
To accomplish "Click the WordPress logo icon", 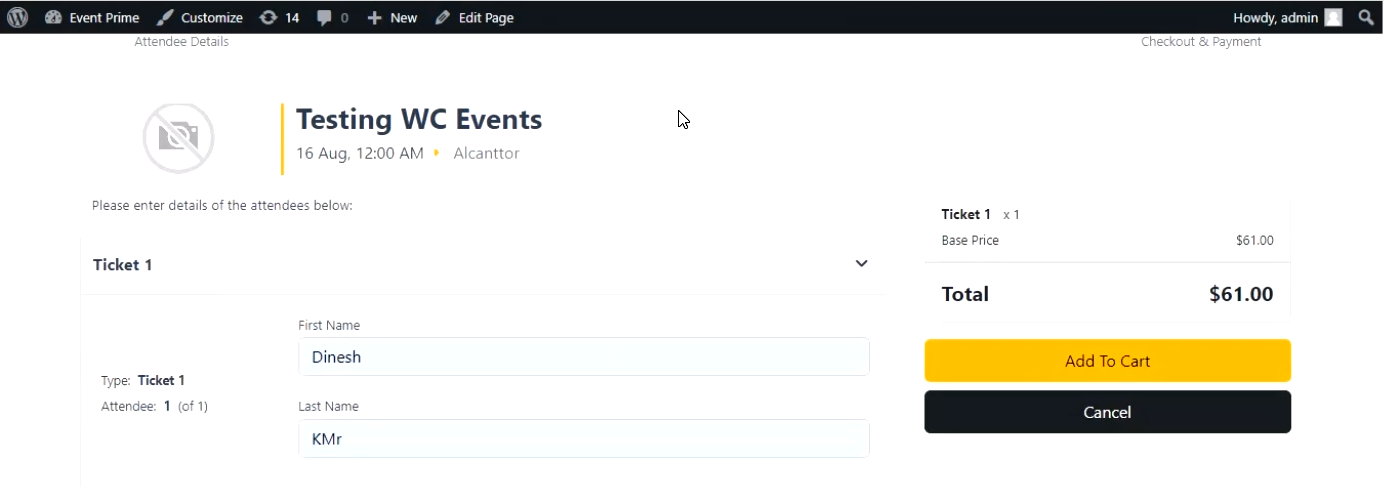I will point(17,17).
